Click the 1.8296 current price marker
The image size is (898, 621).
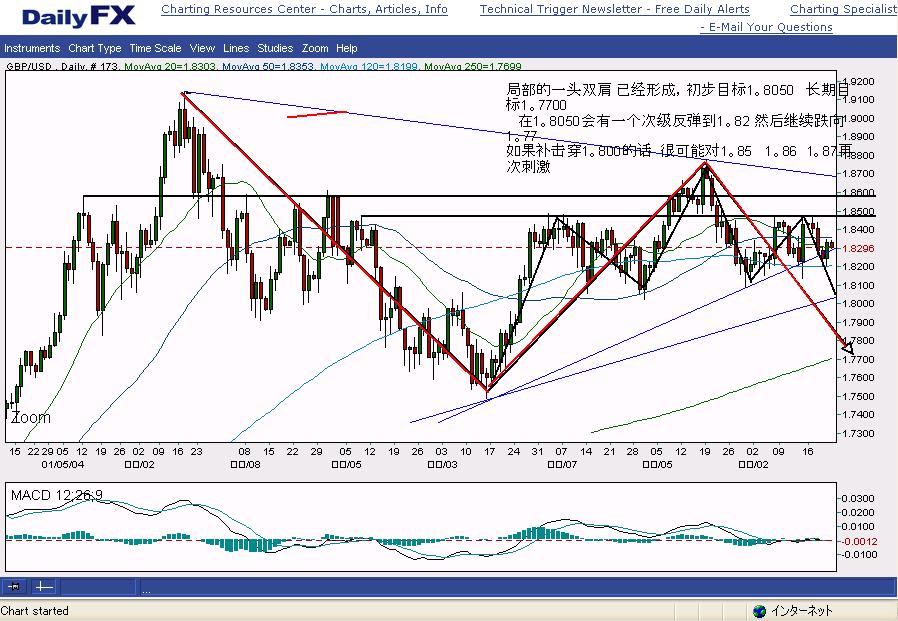point(860,247)
